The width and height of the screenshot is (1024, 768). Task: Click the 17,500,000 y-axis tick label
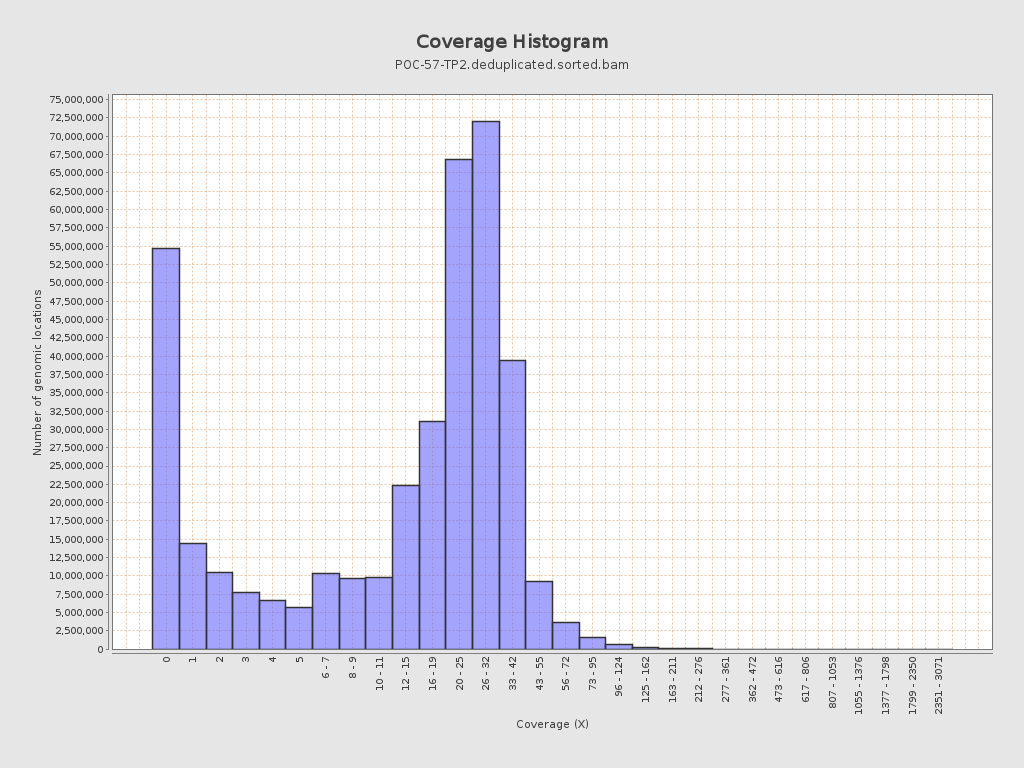[76, 520]
